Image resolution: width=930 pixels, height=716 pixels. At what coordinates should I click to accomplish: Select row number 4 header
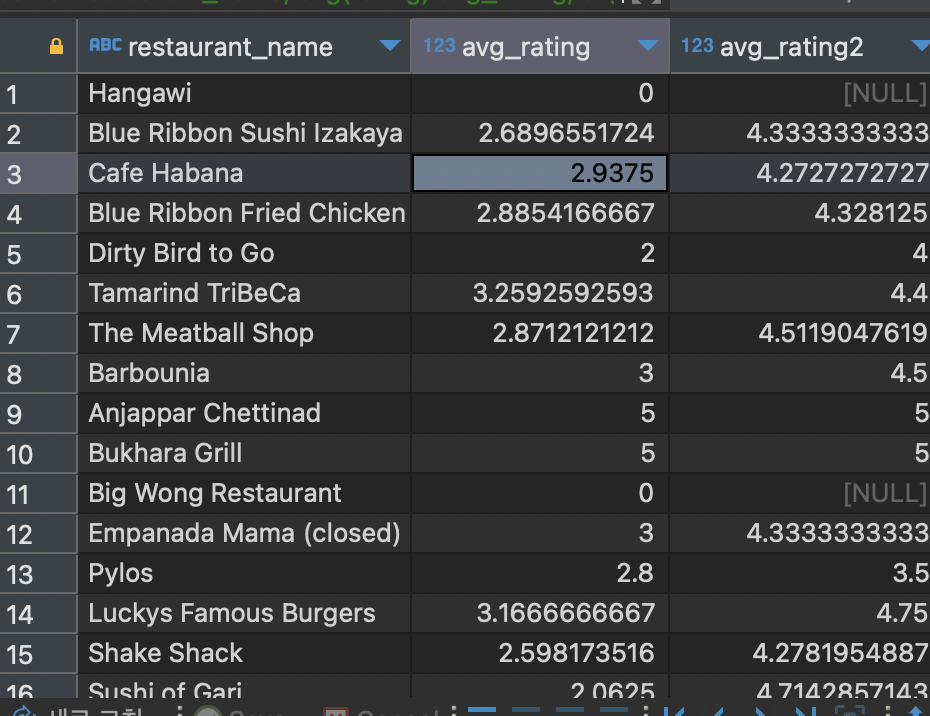click(39, 214)
